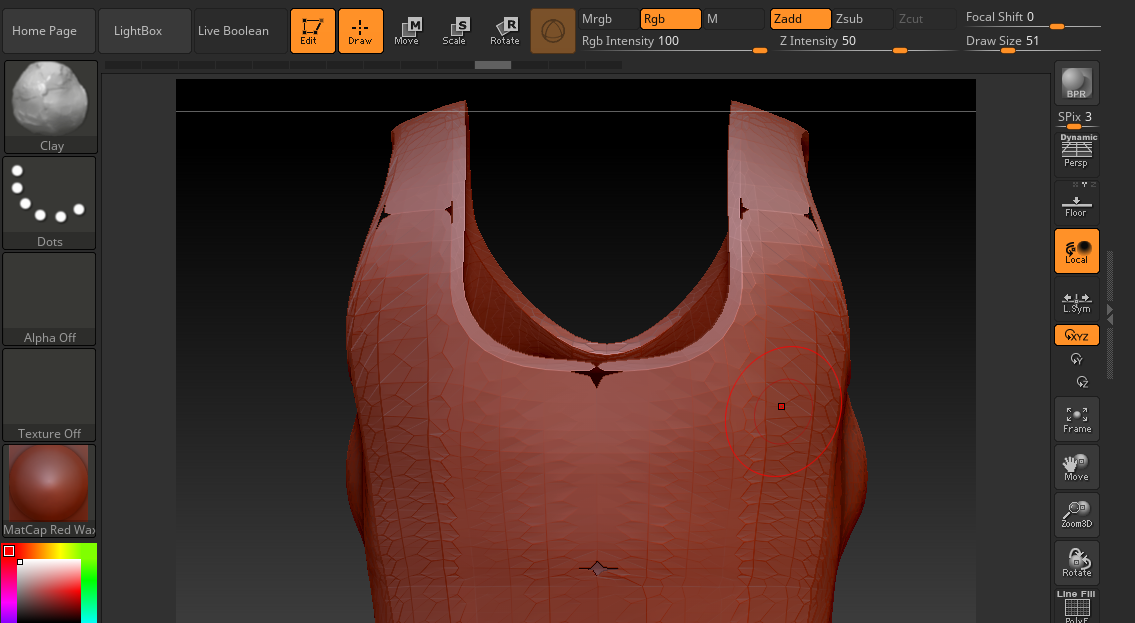The width and height of the screenshot is (1135, 623).
Task: Frame the mesh in the canvas
Action: tap(1076, 419)
